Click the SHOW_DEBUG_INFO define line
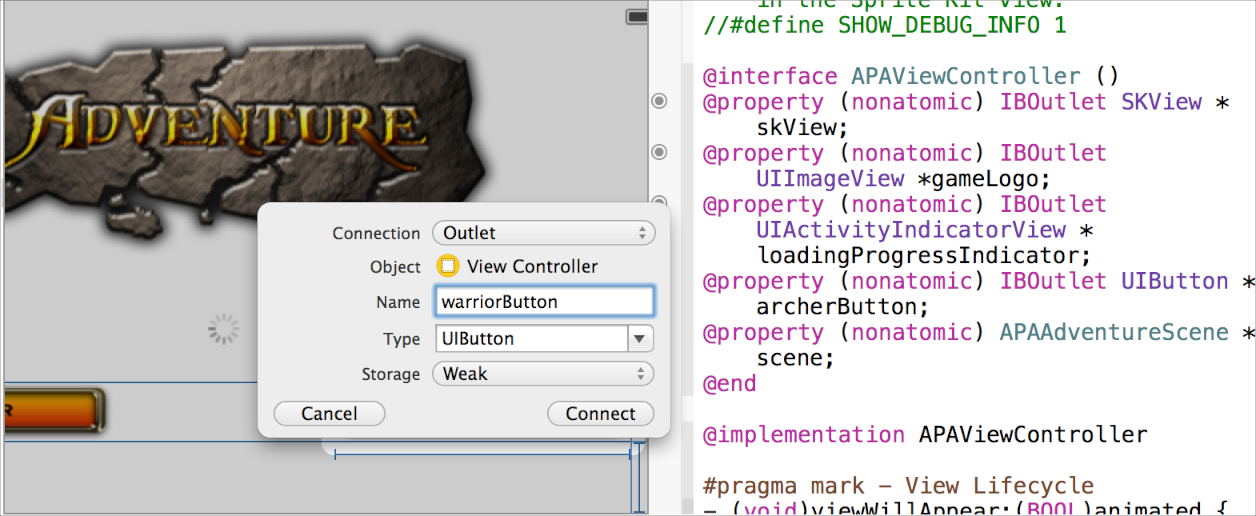This screenshot has width=1256, height=516. 885,25
